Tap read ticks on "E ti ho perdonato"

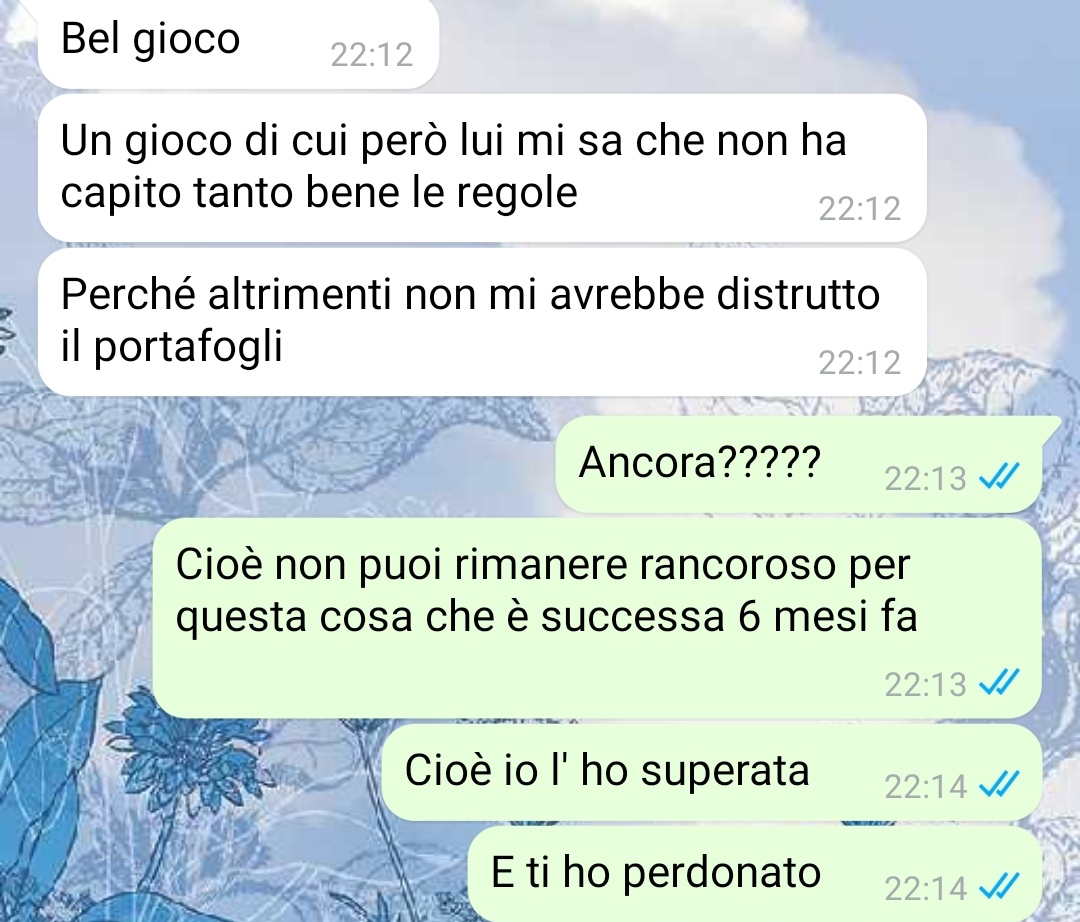click(999, 887)
